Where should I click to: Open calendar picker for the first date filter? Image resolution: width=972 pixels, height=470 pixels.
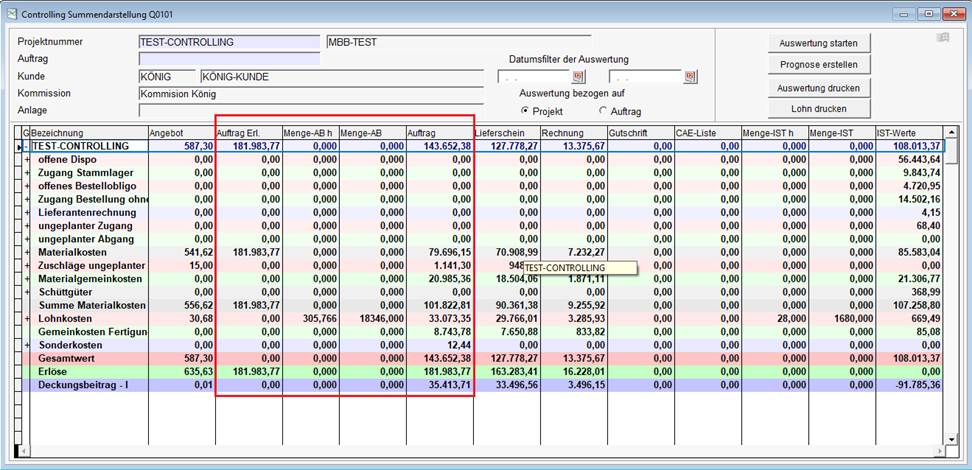pos(578,77)
